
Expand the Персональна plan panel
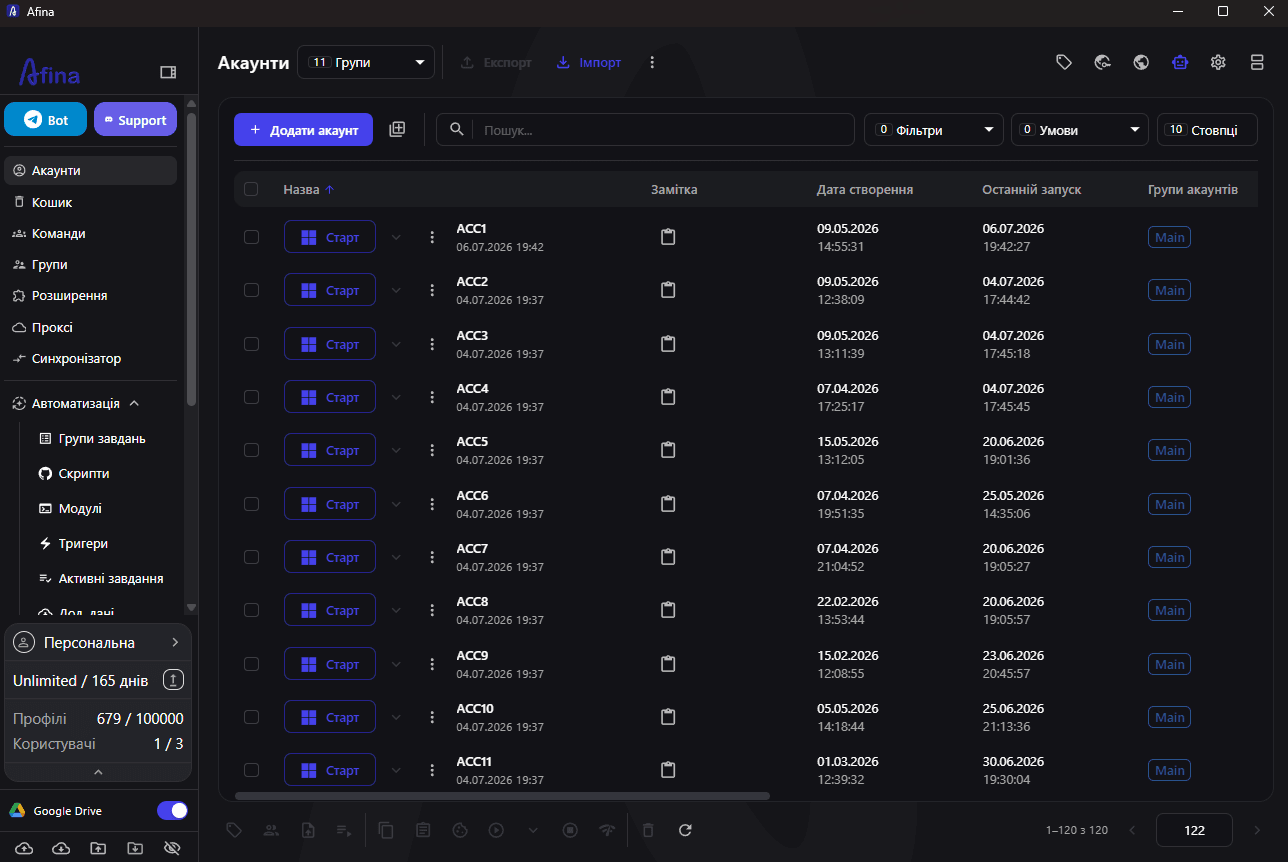tap(98, 642)
